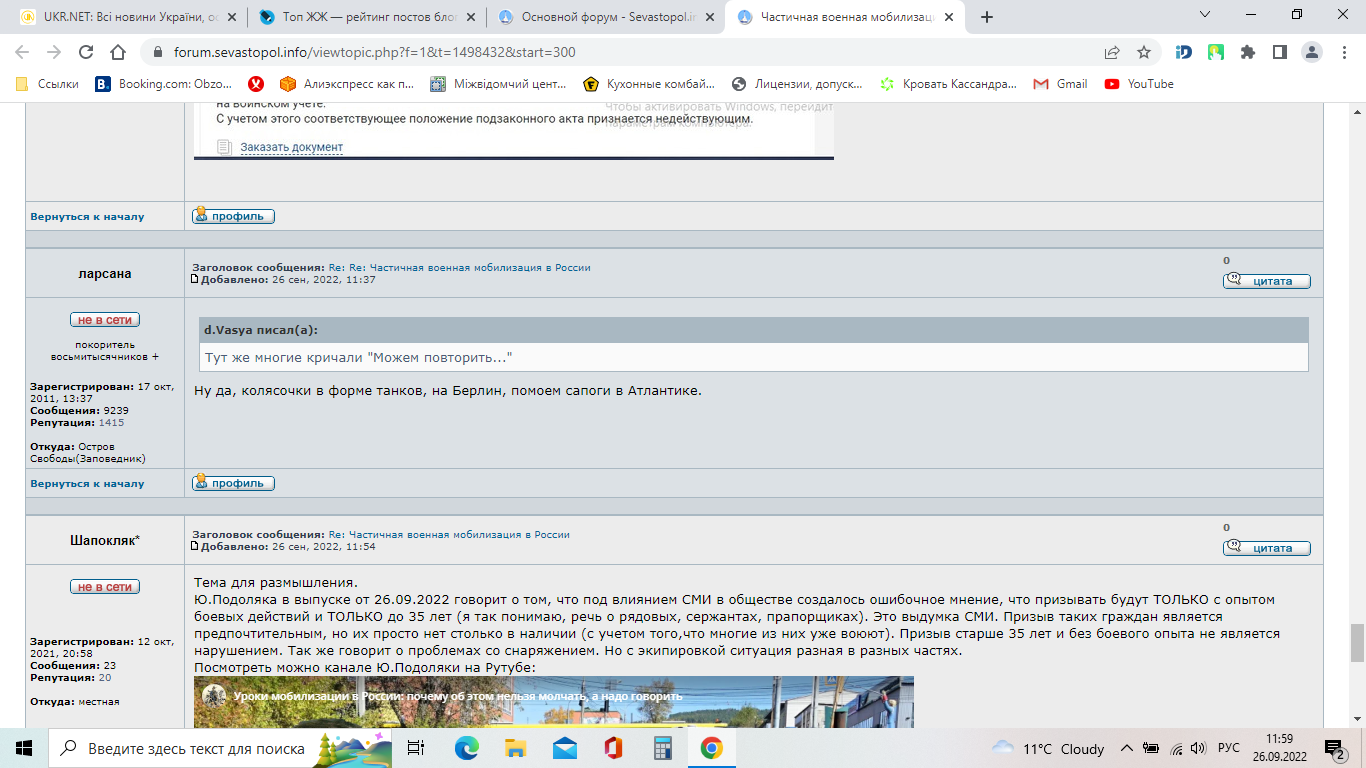Open the Chrome extensions puzzle icon
The image size is (1366, 768).
pos(1247,52)
